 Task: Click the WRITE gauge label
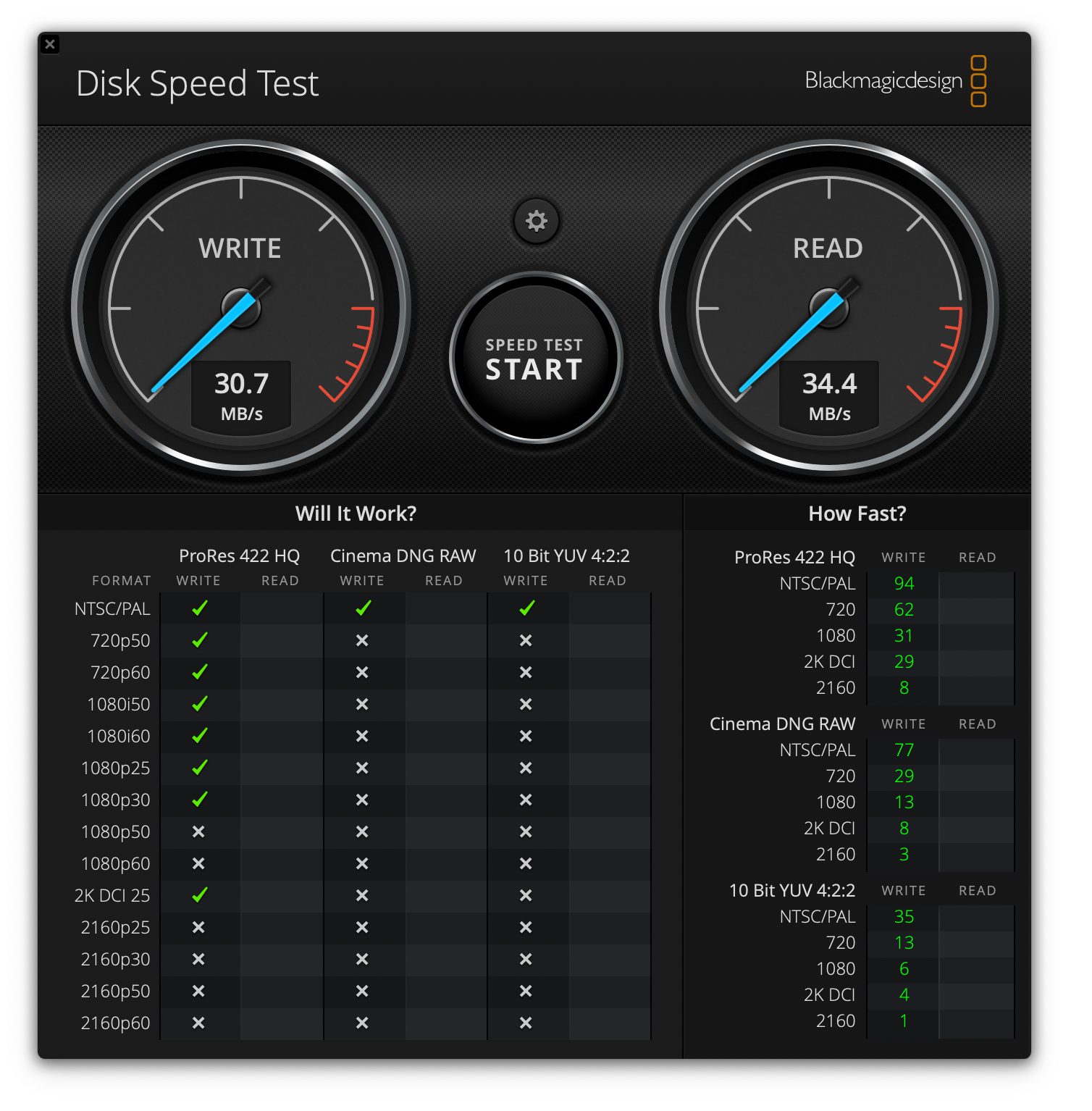point(240,248)
